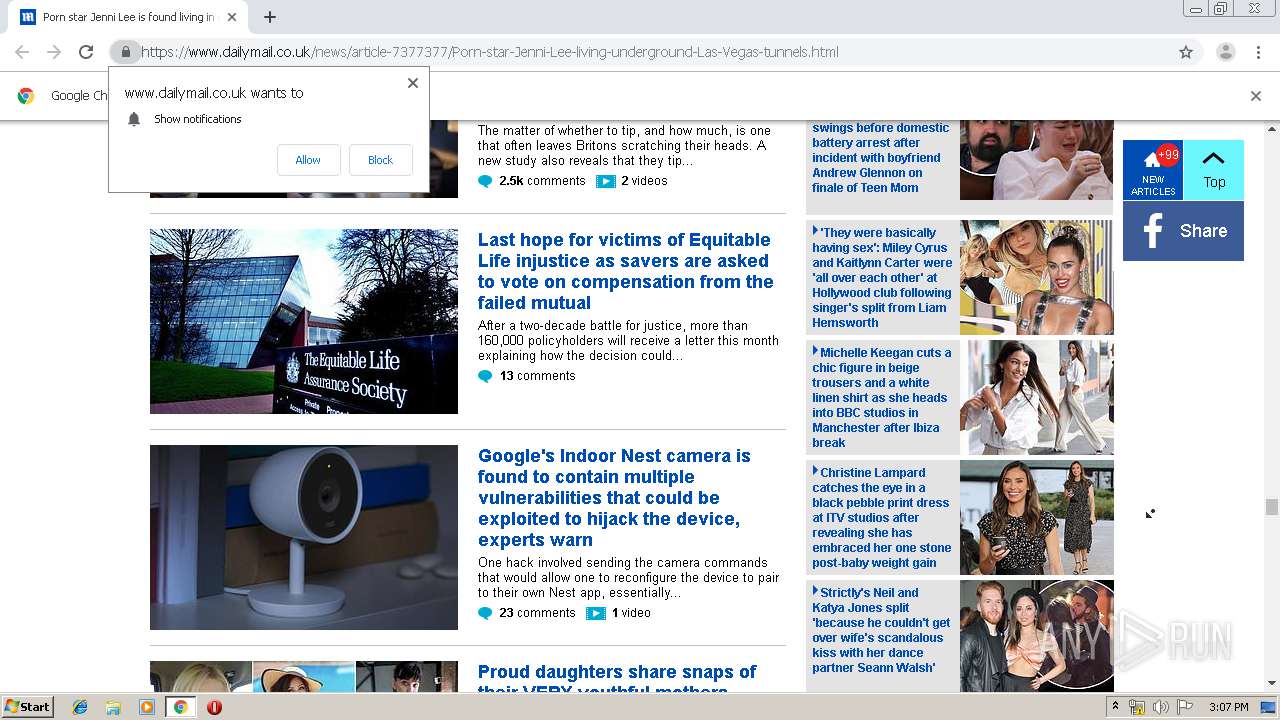Open Christine Lampard pebble print dress story
Image resolution: width=1280 pixels, height=720 pixels.
882,517
